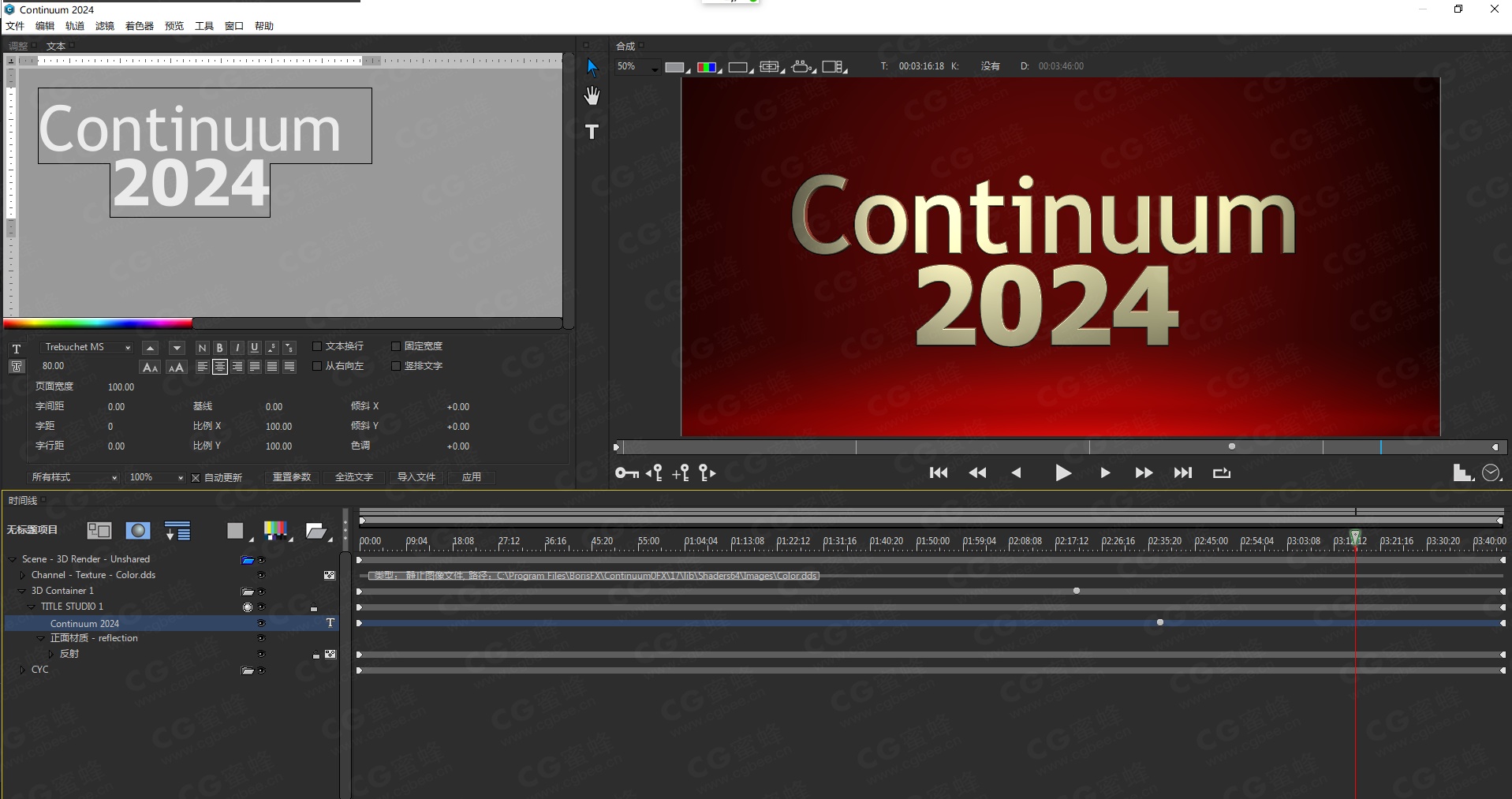
Task: Step forward one frame
Action: click(x=1105, y=473)
